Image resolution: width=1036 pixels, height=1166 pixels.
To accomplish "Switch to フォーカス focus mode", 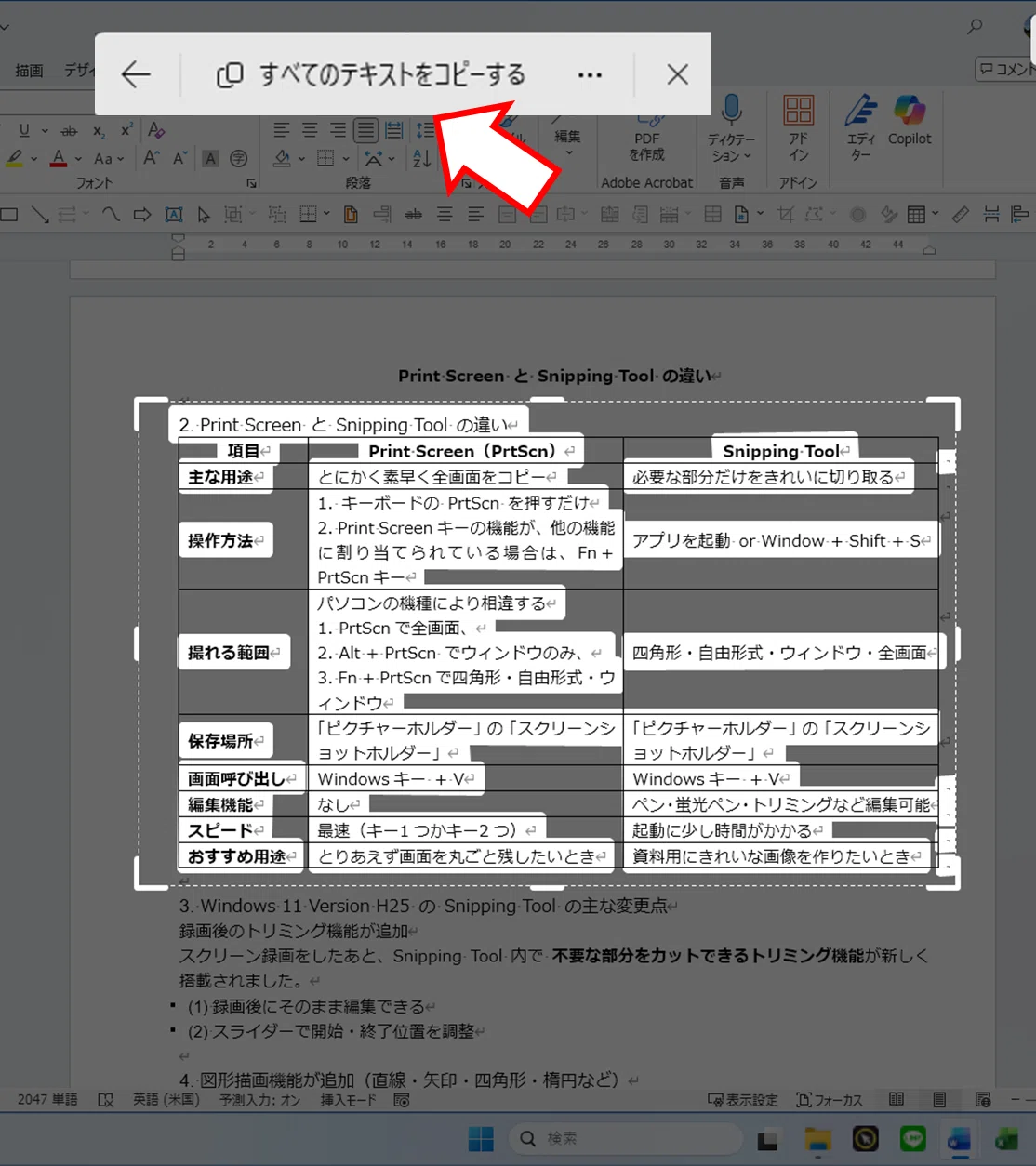I will coord(829,1100).
